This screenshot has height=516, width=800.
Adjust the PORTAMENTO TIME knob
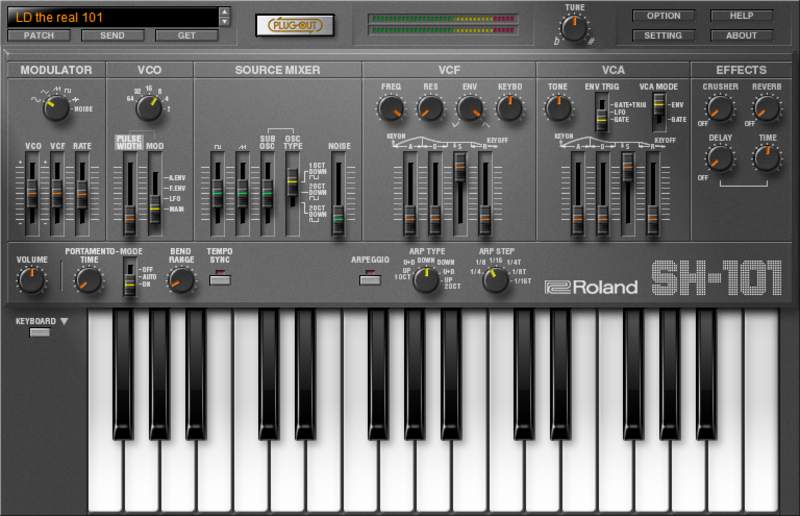89,281
